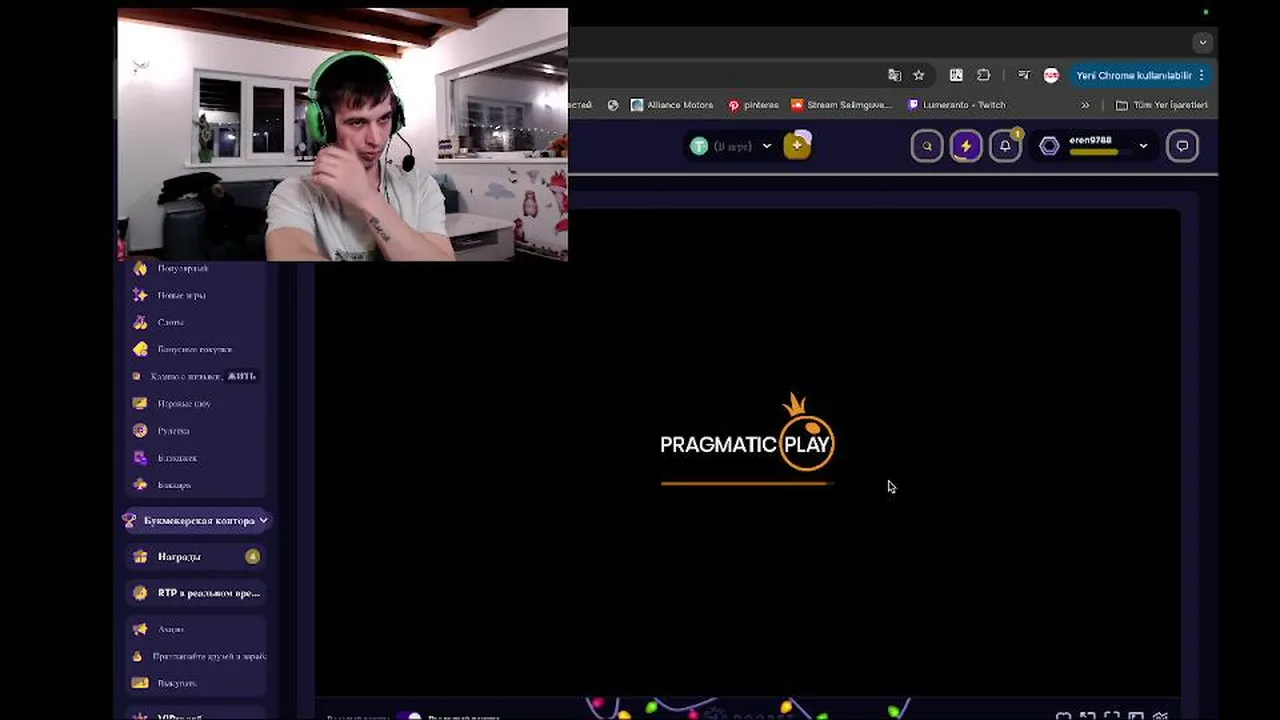Screen dimensions: 1280x720
Task: Open the pinteres bookmark
Action: point(753,105)
